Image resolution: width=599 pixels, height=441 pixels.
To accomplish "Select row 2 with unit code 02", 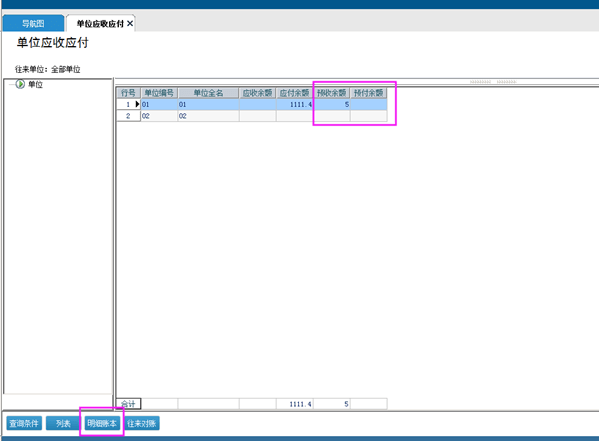I will tap(252, 116).
